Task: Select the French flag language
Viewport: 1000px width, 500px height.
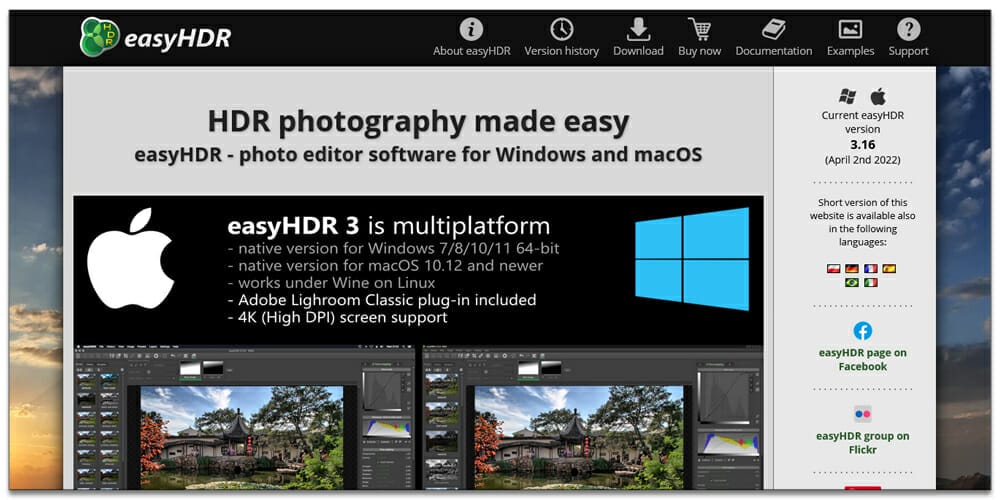Action: point(871,268)
